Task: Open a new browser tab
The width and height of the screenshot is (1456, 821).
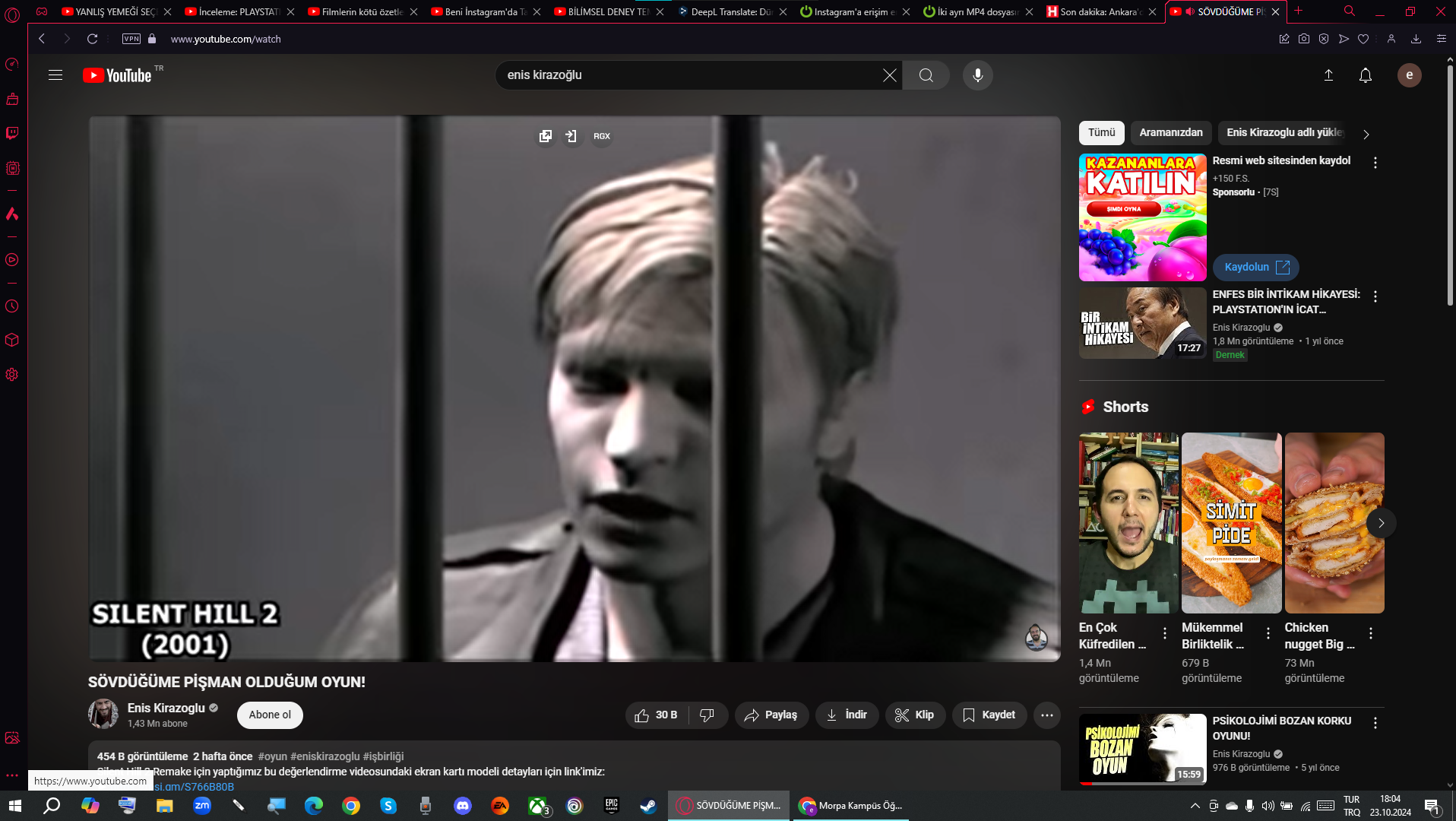Action: (1299, 11)
